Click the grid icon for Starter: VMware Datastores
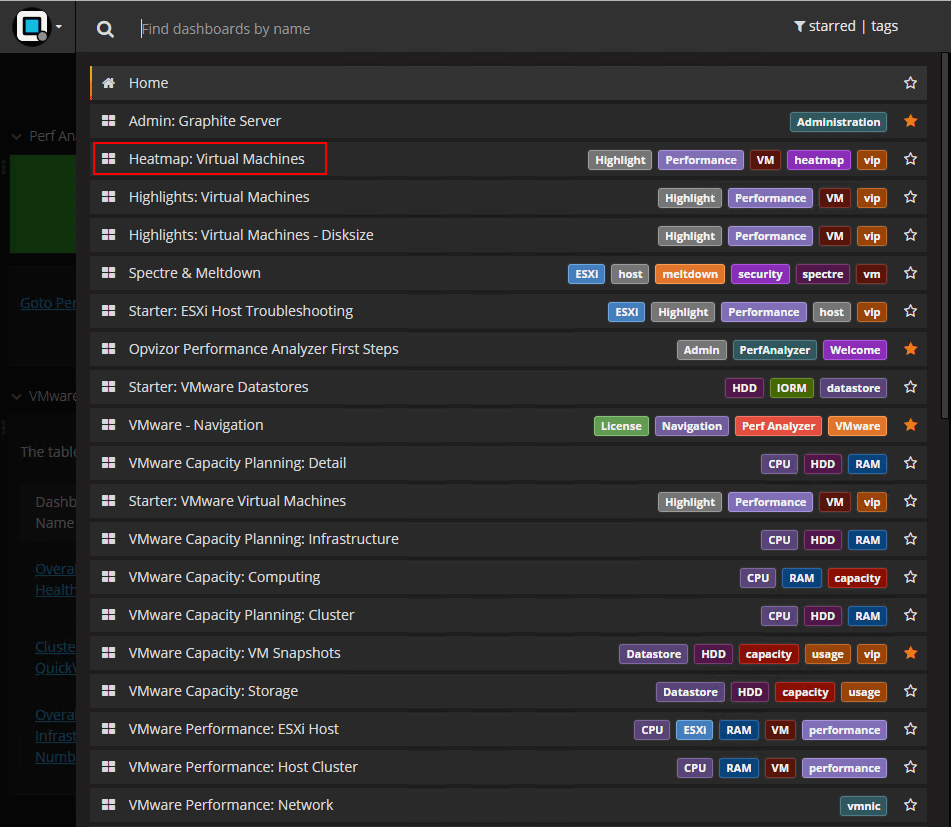This screenshot has height=827, width=951. pos(108,387)
